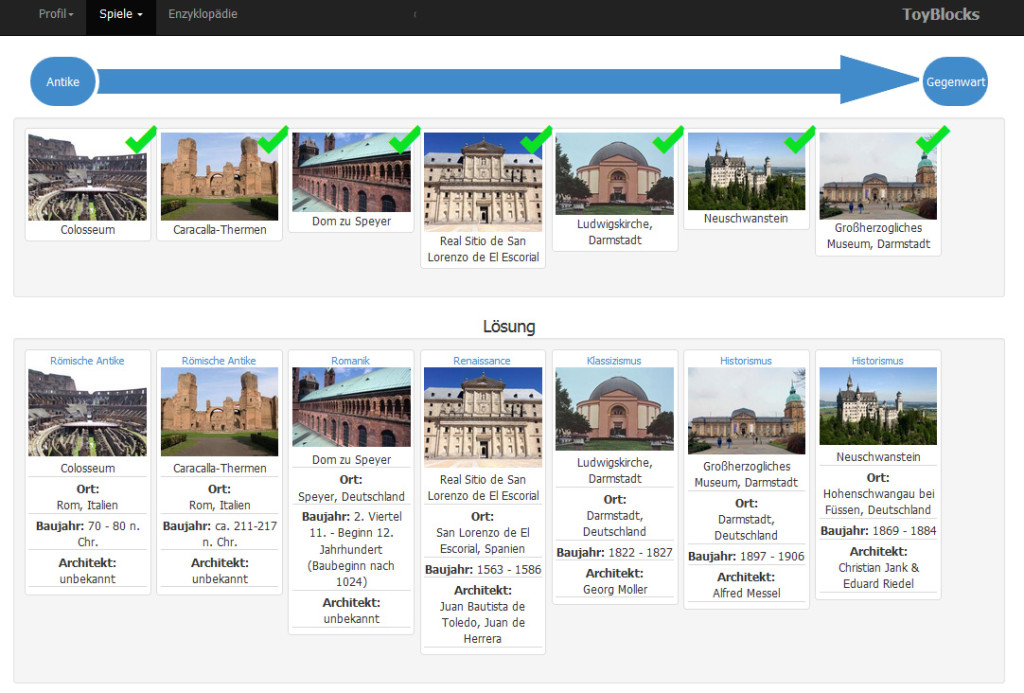Click the Gegenwart timeline end circle
Image resolution: width=1024 pixels, height=693 pixels.
point(954,82)
